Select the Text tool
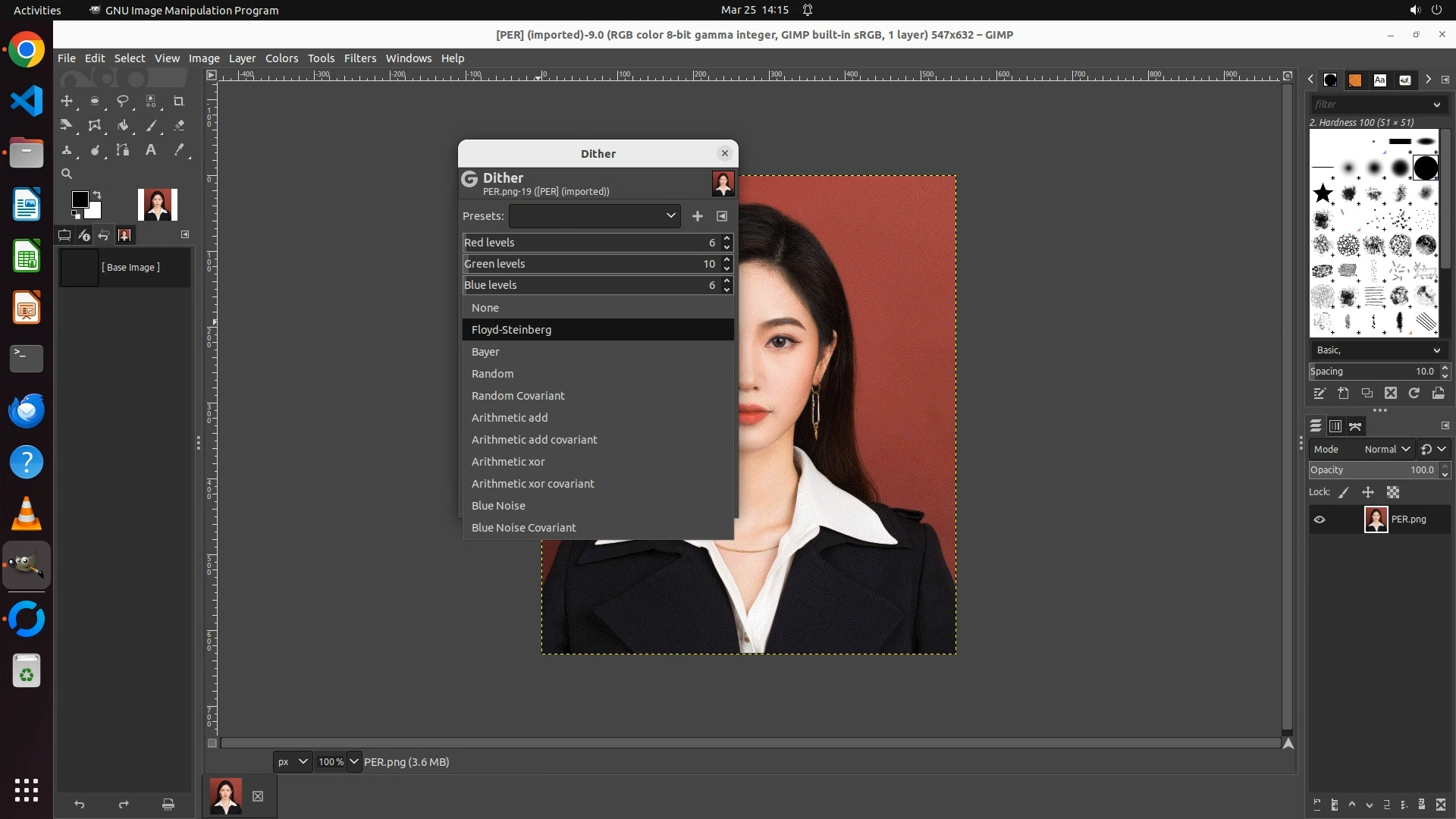The height and width of the screenshot is (819, 1456). point(151,150)
